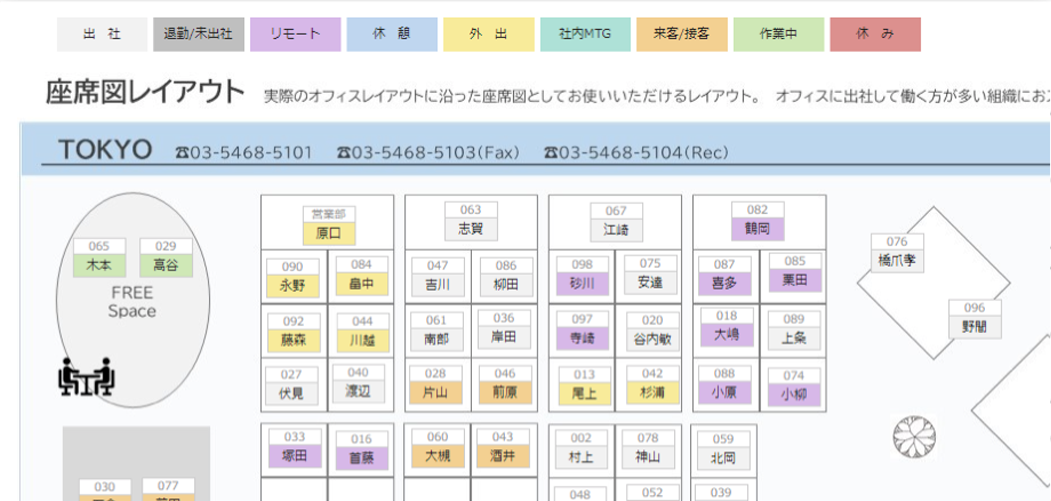The height and width of the screenshot is (501, 1051).
Task: Select seat 028 片山
Action: tap(436, 385)
